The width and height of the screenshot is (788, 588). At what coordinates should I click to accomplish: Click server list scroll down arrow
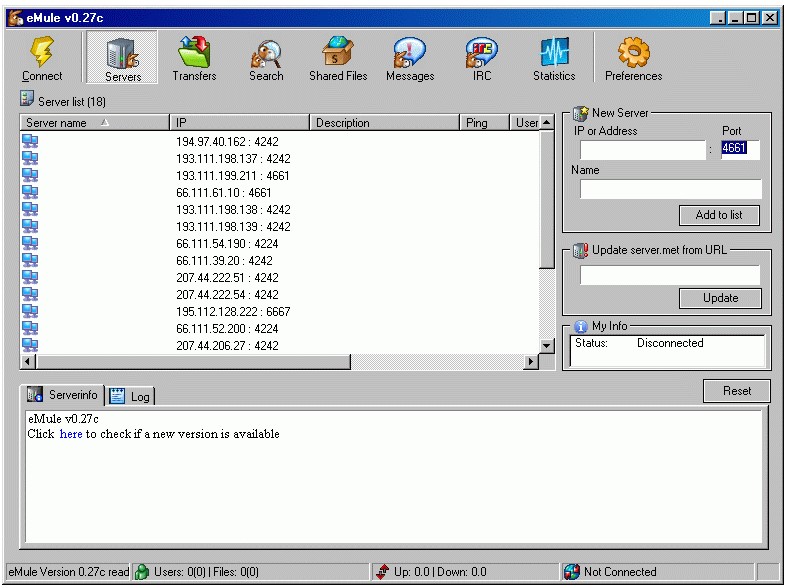546,346
